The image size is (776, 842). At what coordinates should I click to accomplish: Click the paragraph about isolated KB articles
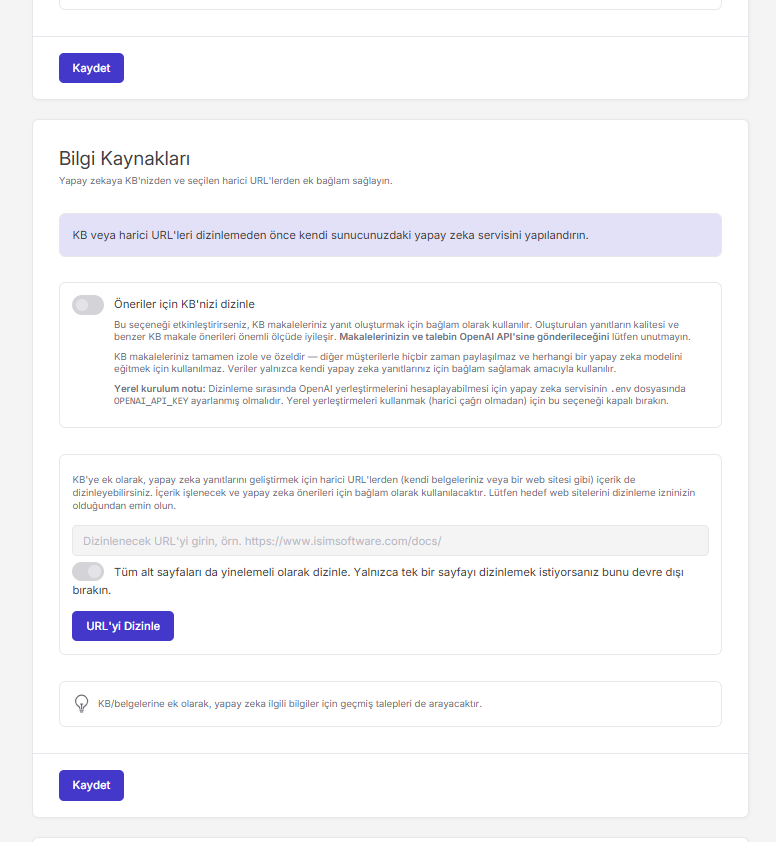[398, 362]
